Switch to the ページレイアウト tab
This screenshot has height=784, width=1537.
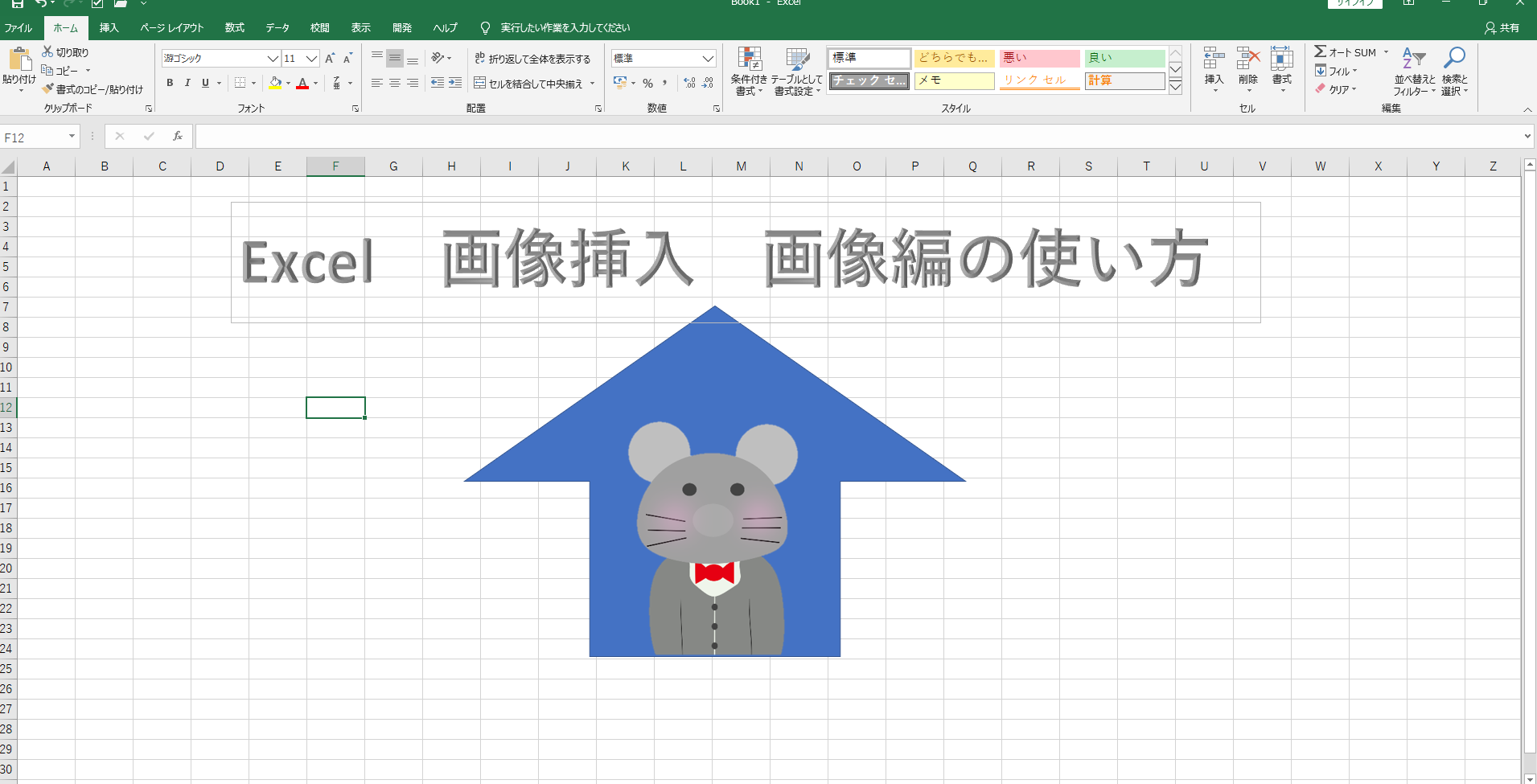pos(172,28)
